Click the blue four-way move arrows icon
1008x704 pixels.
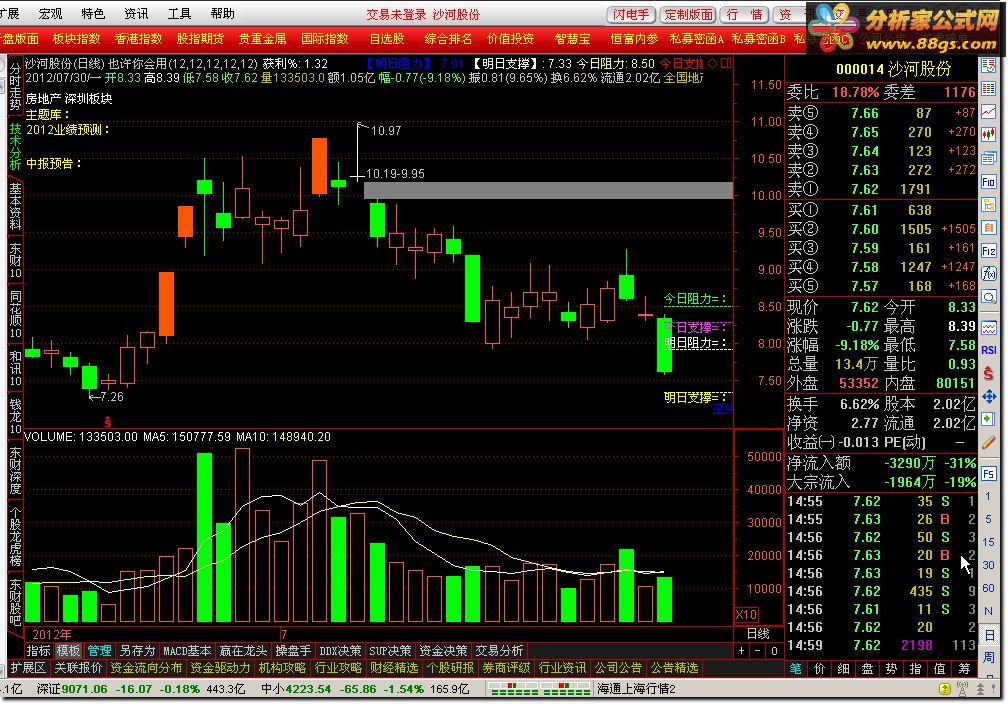(x=989, y=397)
